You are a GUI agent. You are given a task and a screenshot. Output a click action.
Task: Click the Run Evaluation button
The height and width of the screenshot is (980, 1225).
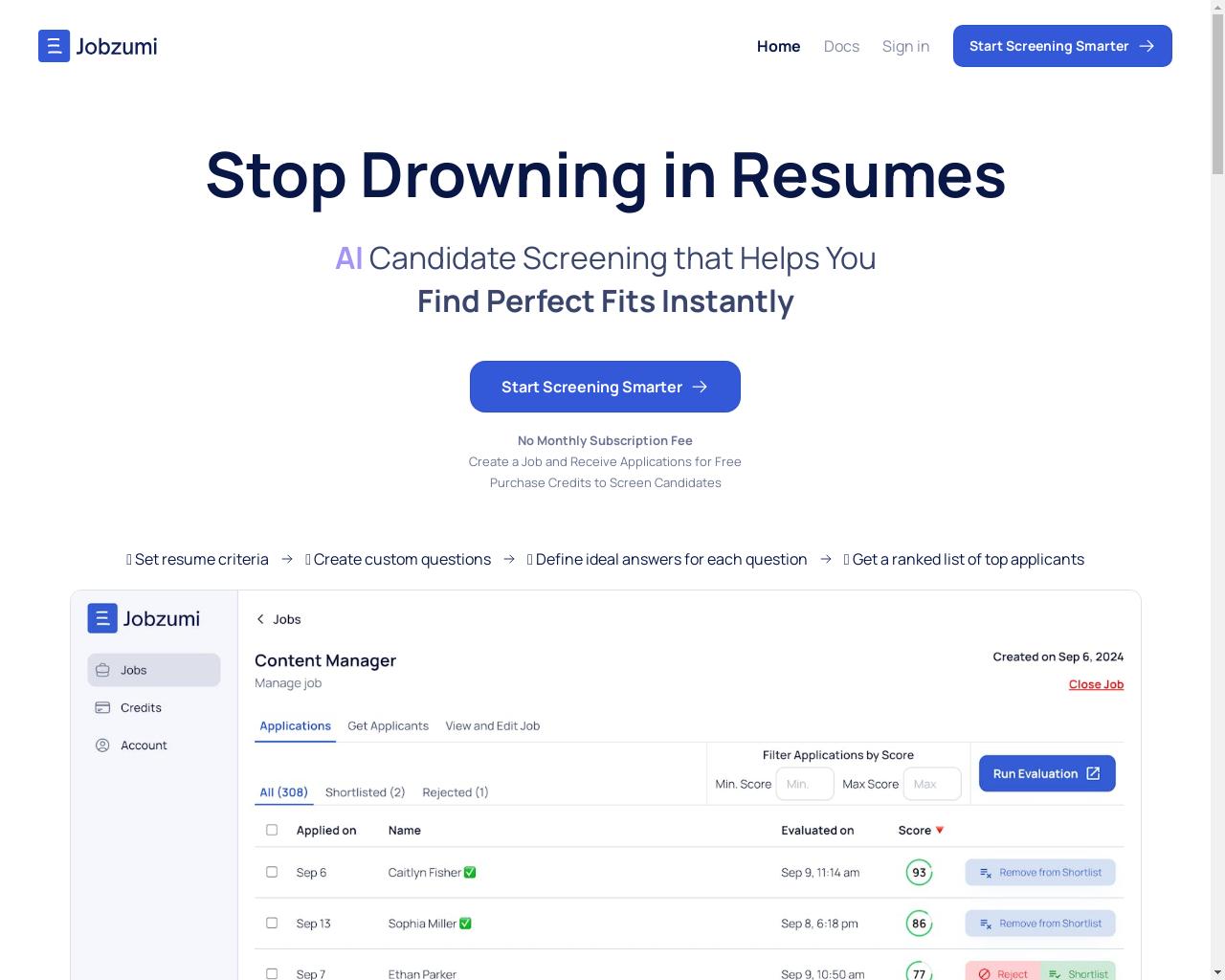click(1047, 773)
